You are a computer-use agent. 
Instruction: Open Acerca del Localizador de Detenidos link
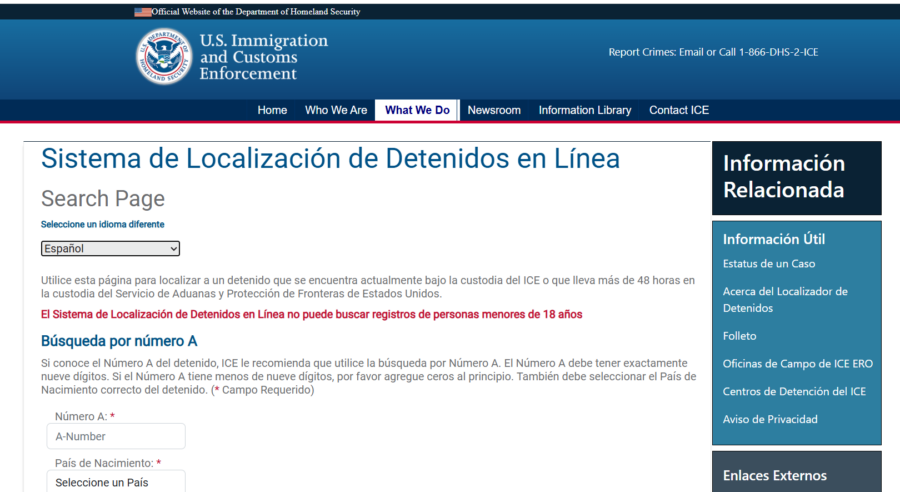785,300
